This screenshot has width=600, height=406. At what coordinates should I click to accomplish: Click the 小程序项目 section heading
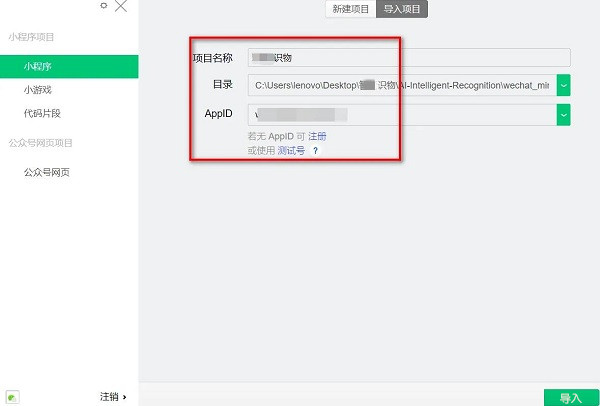pos(31,37)
